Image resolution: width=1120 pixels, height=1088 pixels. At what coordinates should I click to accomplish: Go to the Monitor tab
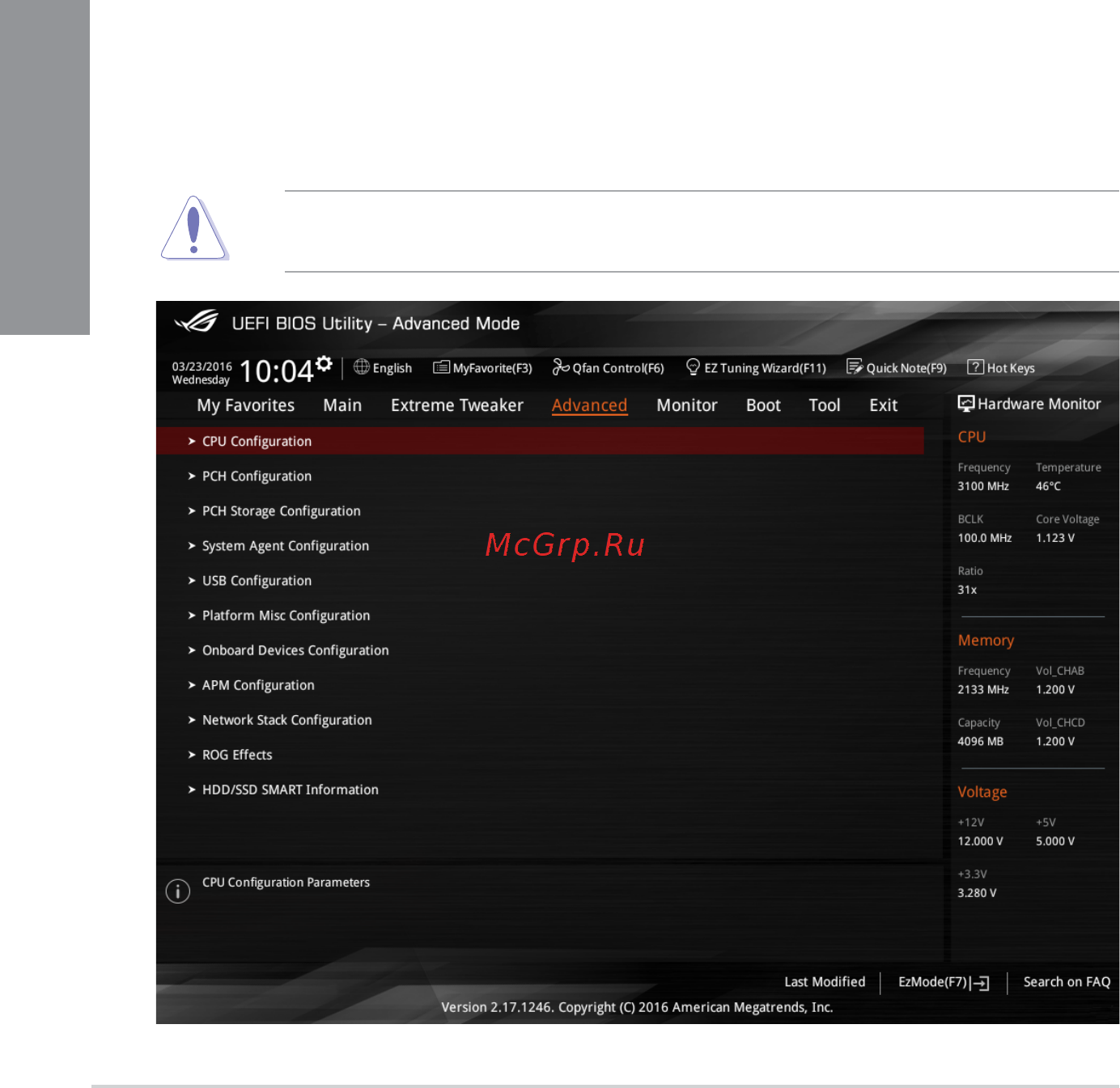(x=687, y=405)
